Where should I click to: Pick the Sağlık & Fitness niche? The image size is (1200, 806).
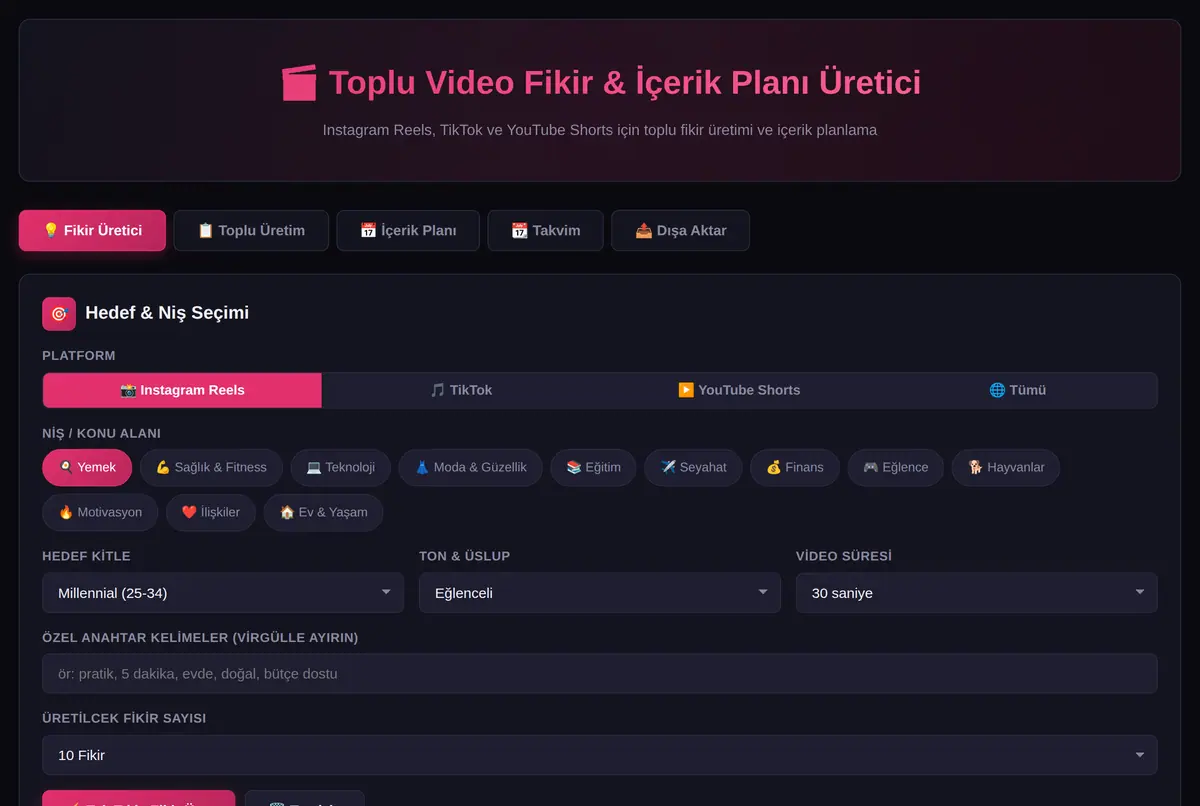(211, 467)
